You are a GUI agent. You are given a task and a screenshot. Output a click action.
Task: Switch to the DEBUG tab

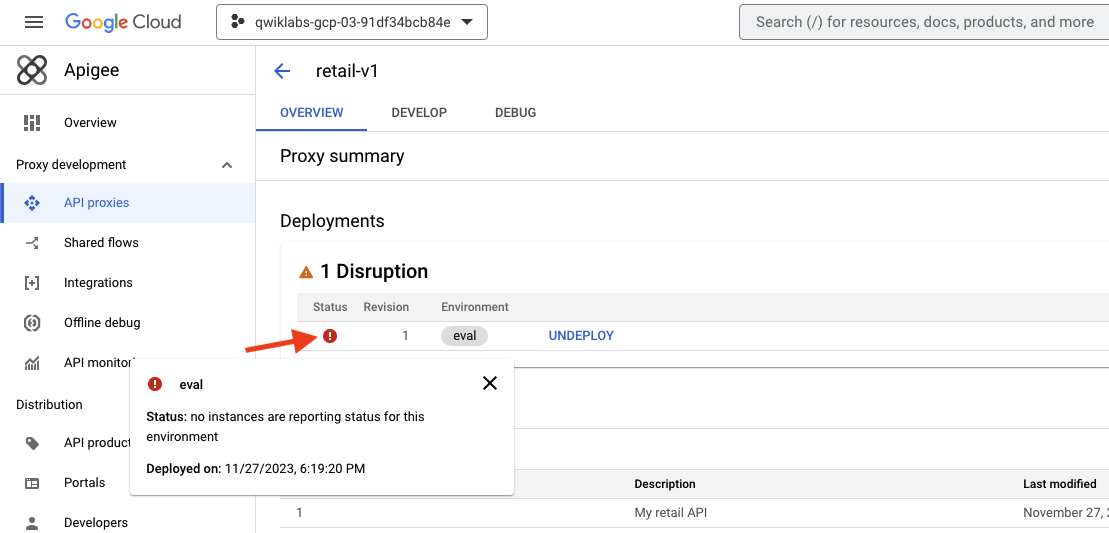tap(515, 113)
